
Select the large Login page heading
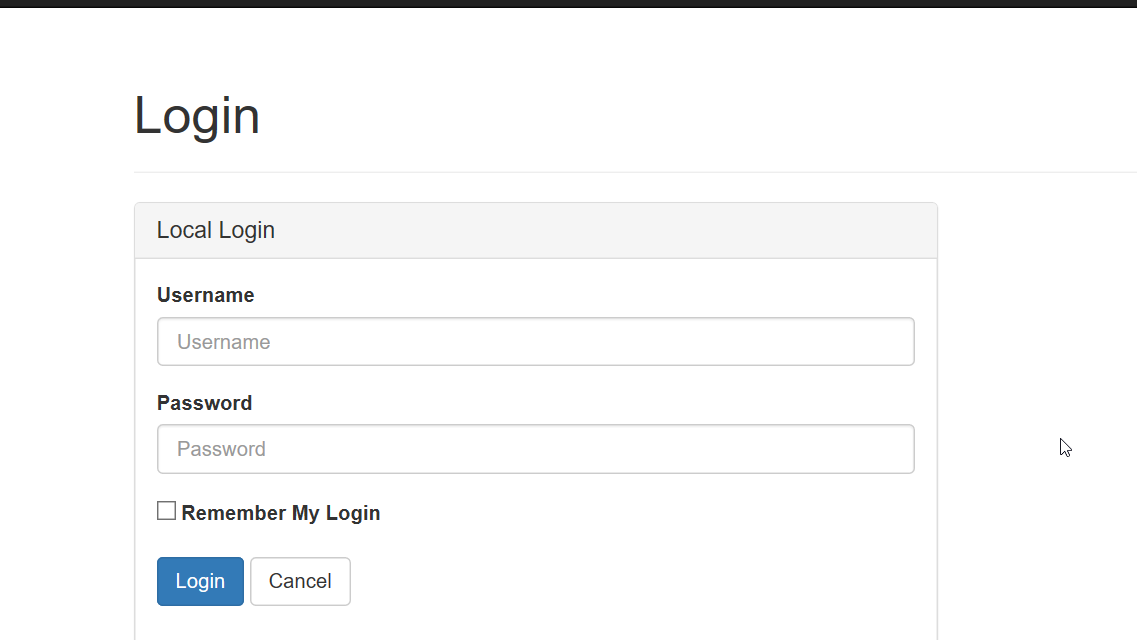point(197,115)
